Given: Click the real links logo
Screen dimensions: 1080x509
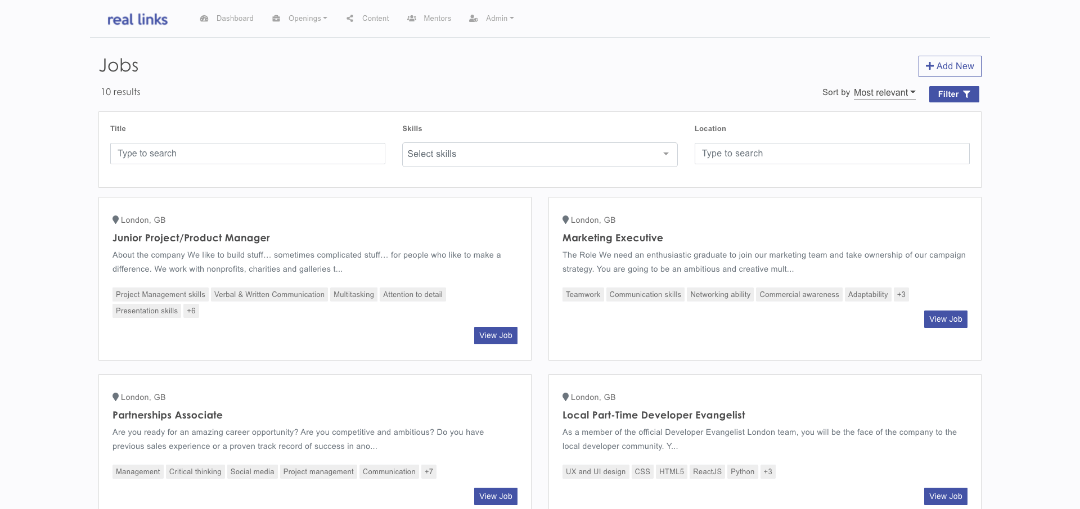Looking at the screenshot, I should pos(138,19).
